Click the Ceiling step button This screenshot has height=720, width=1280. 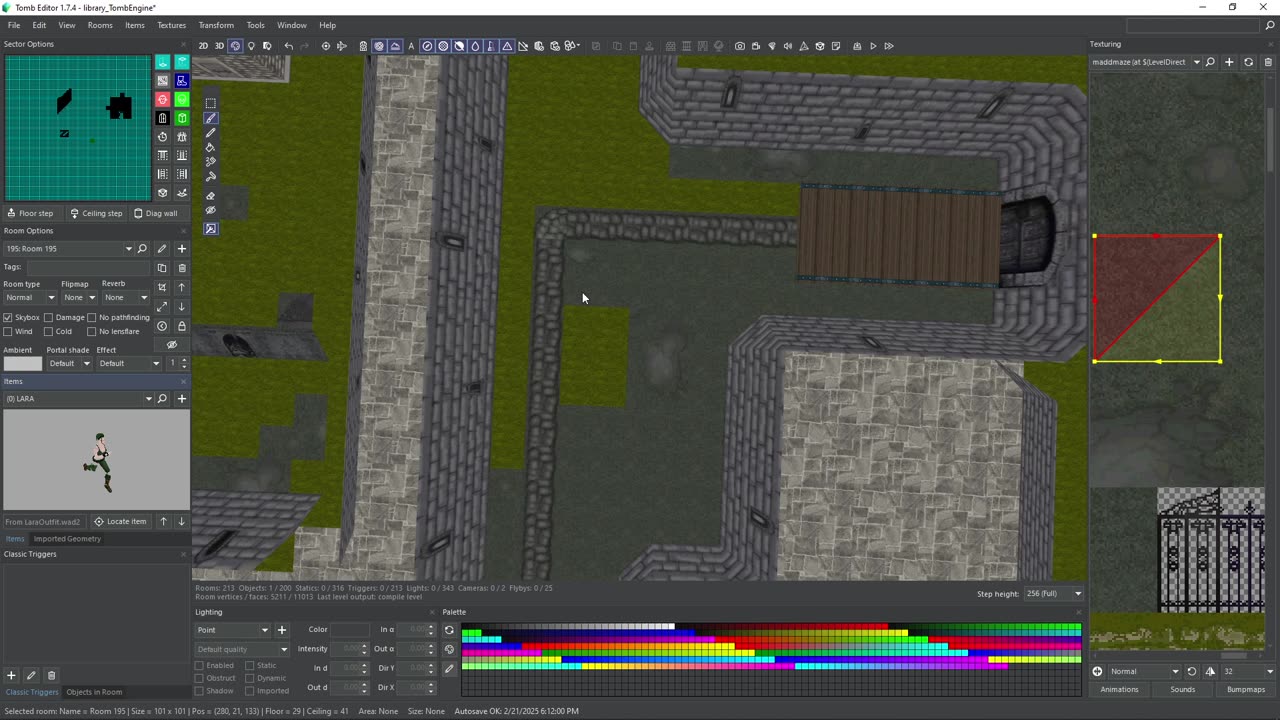pos(96,213)
